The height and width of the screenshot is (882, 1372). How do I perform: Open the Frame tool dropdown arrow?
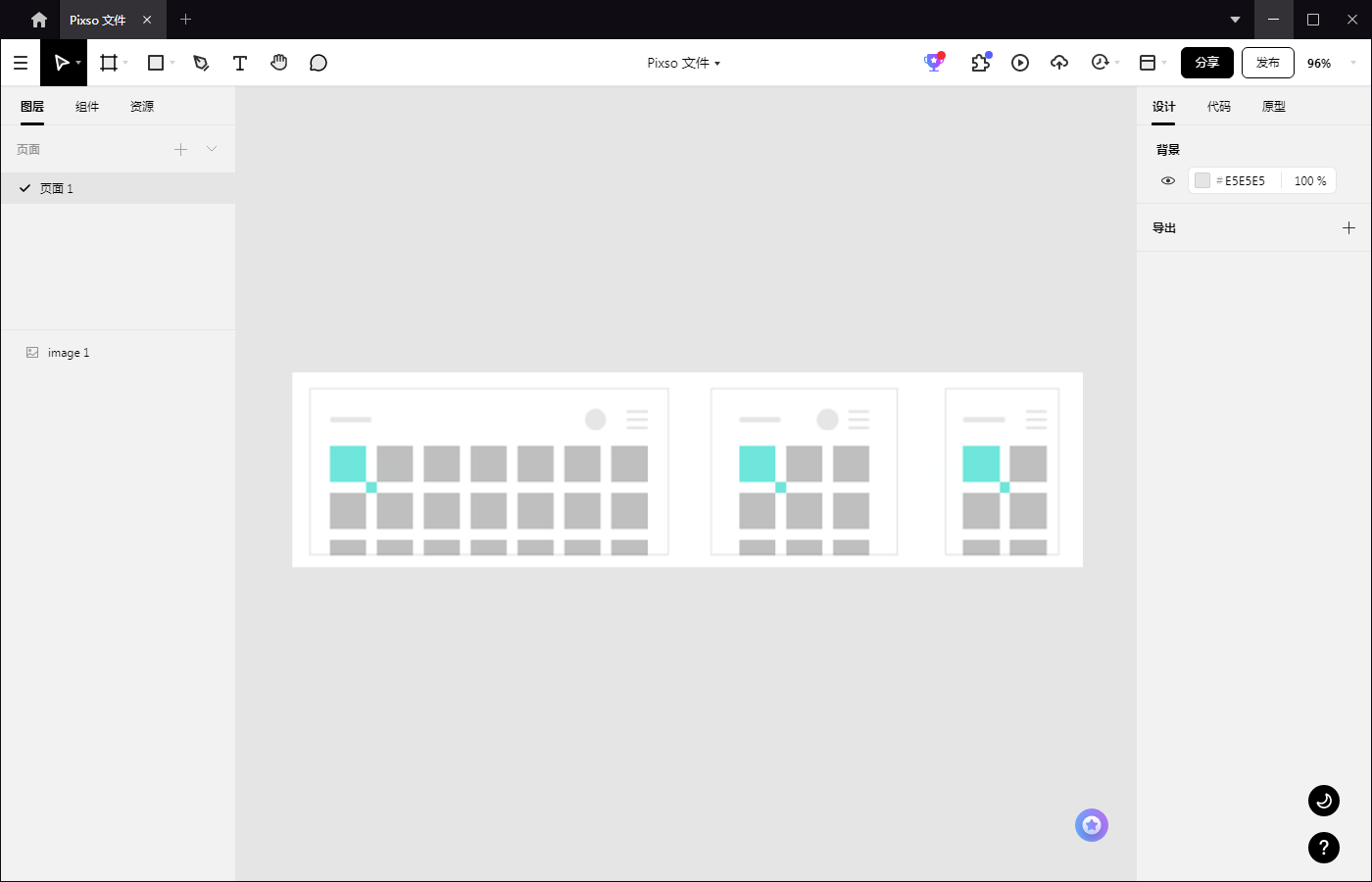[125, 63]
